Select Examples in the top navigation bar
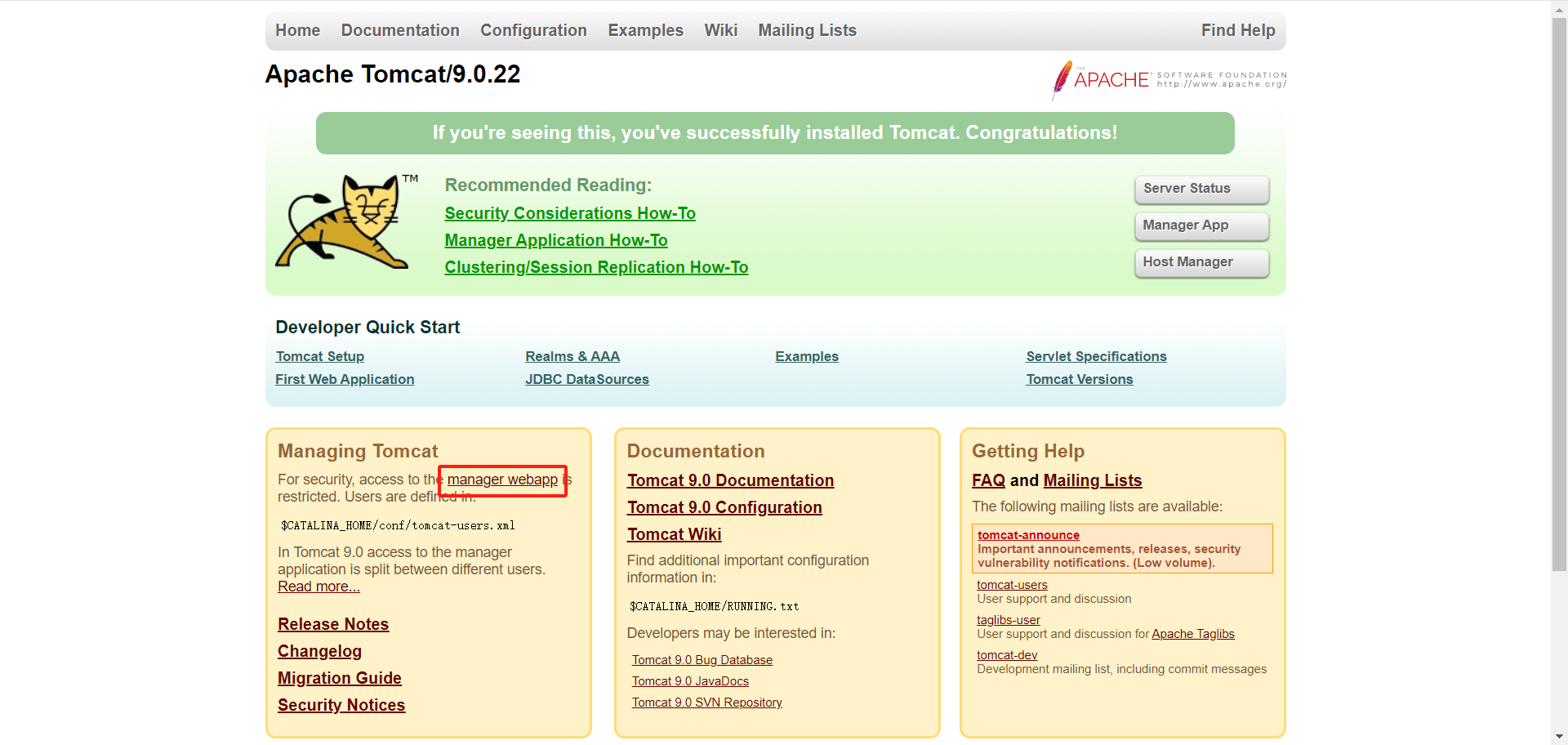The height and width of the screenshot is (745, 1568). [x=645, y=30]
